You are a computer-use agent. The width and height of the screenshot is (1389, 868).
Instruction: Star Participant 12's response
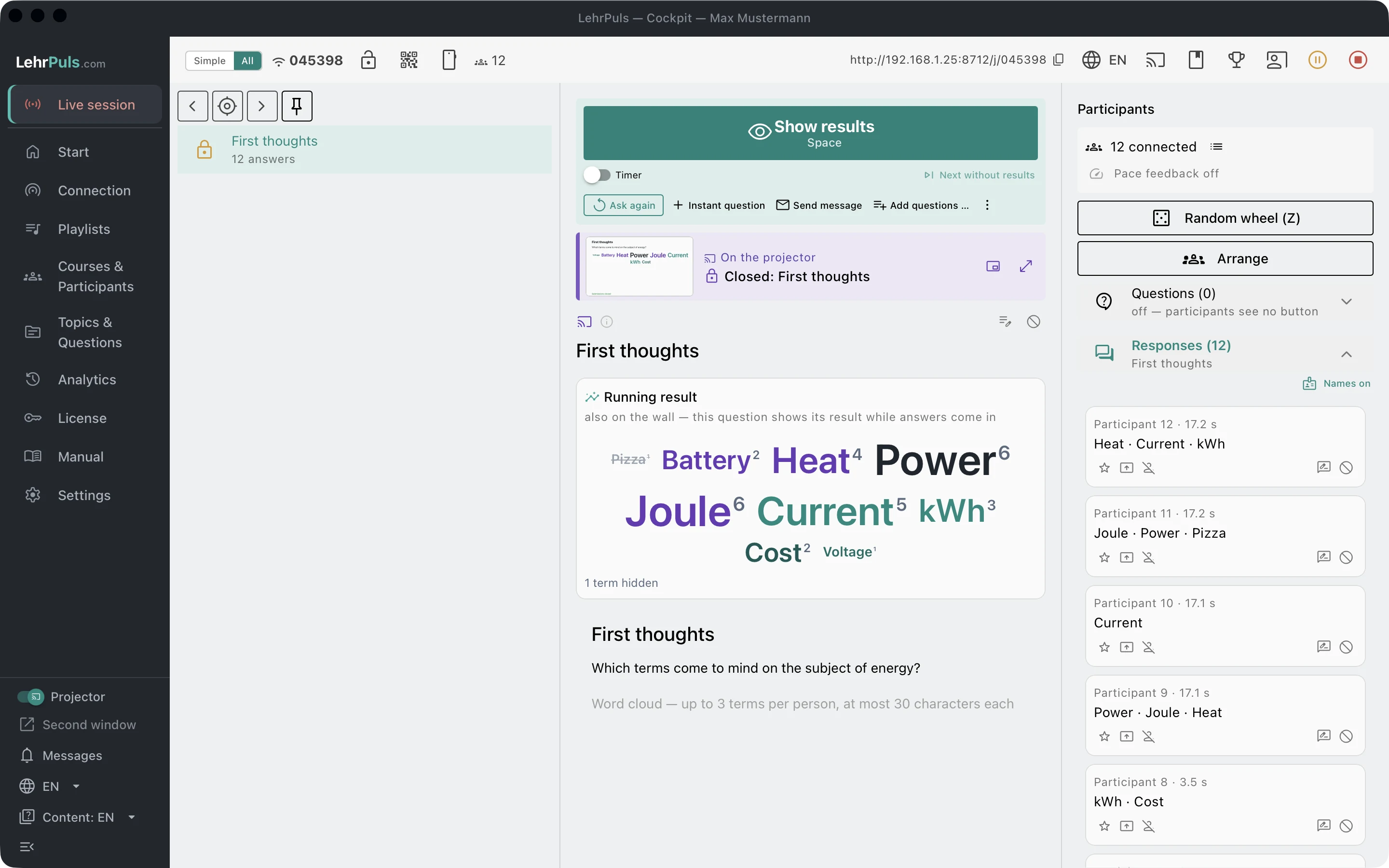(x=1104, y=468)
